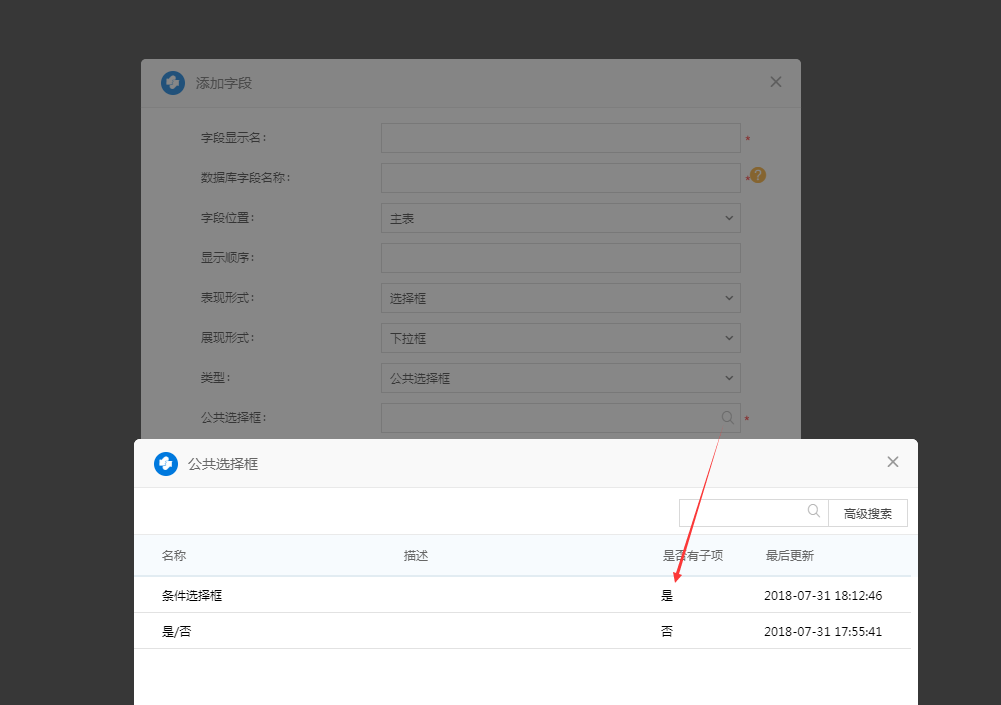Click the search magnifier icon in dialog
This screenshot has width=1001, height=705.
pyautogui.click(x=814, y=511)
